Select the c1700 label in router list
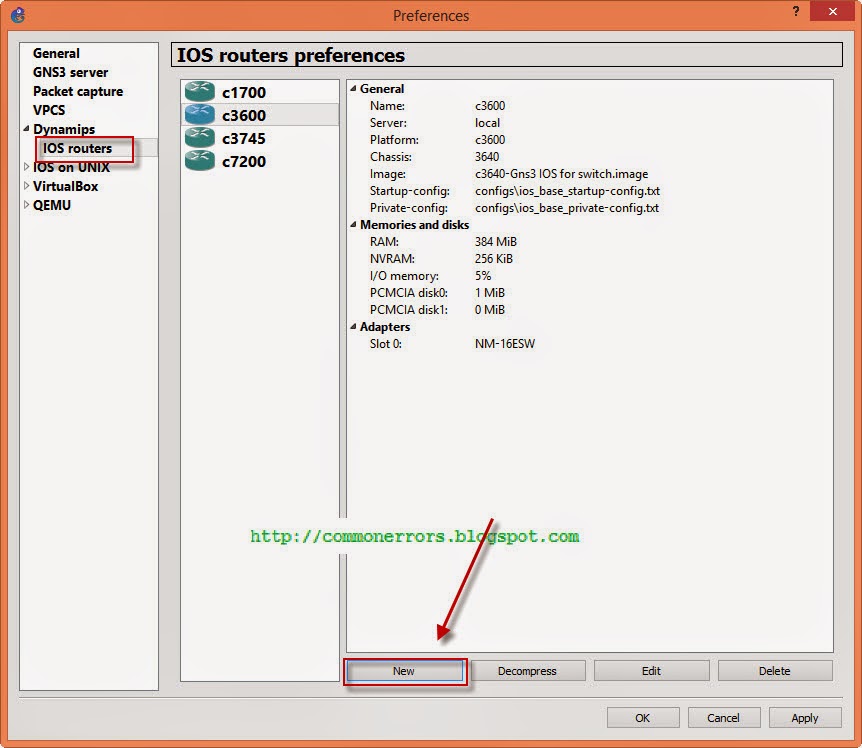862x748 pixels. 244,92
